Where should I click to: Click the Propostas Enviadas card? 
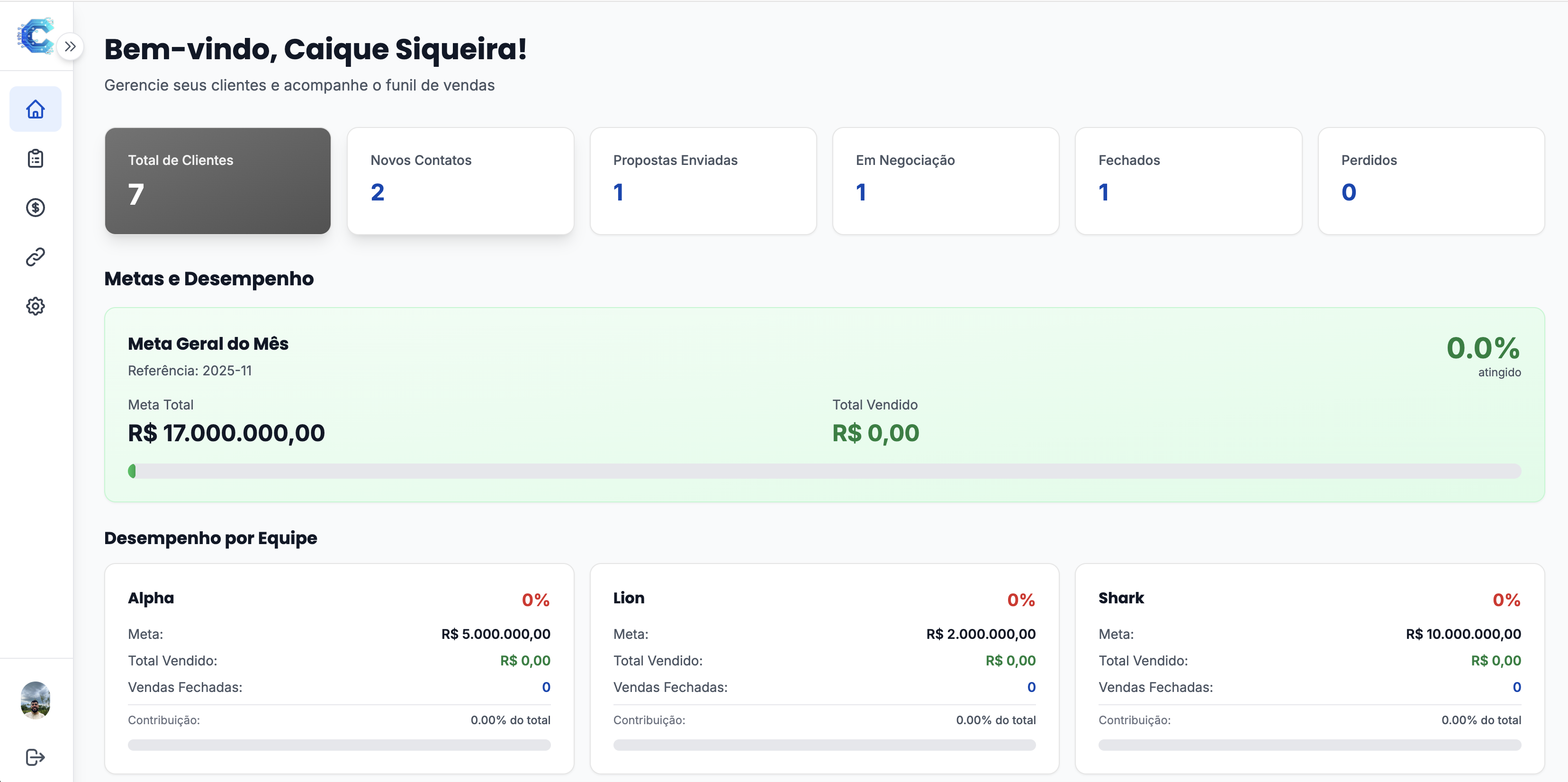click(703, 181)
